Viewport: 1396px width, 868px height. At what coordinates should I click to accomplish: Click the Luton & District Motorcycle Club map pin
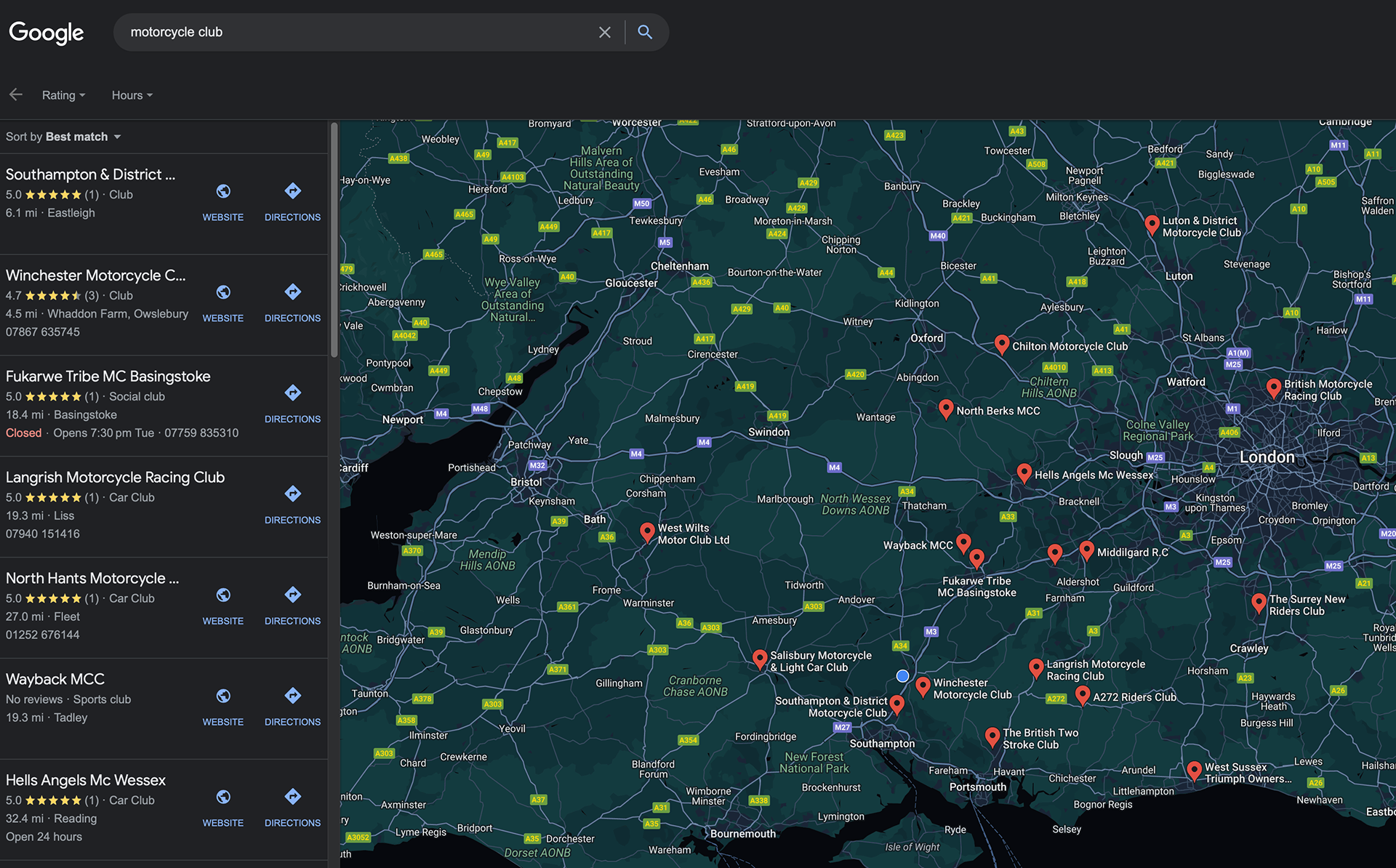tap(1152, 225)
